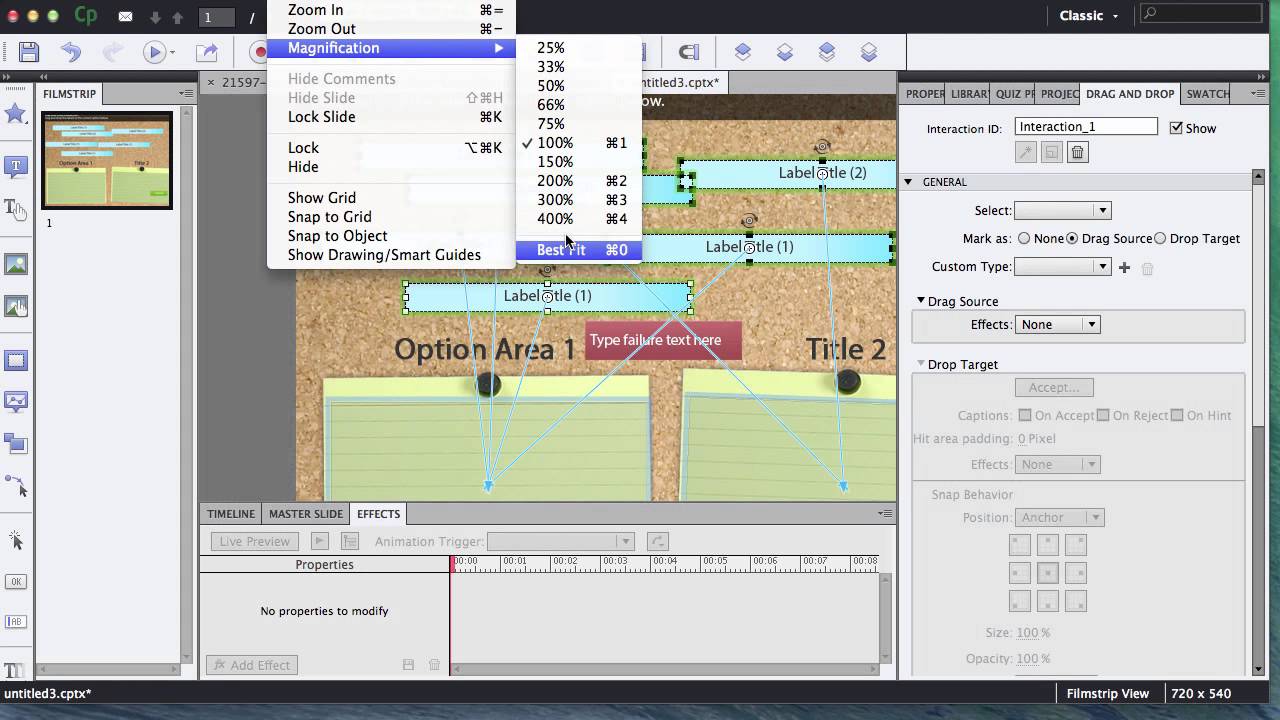
Task: Click the Redo arrow icon
Action: 112,52
